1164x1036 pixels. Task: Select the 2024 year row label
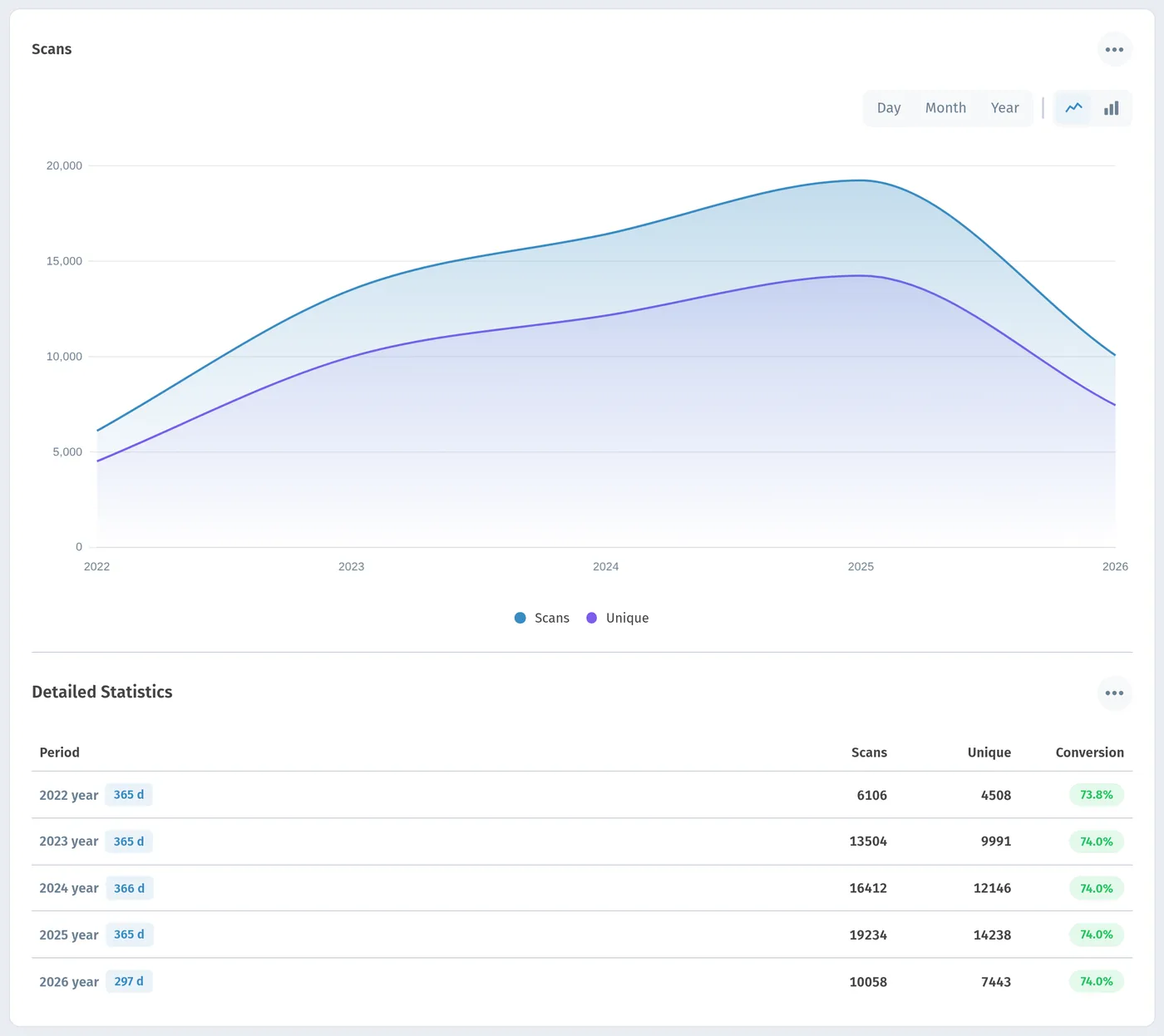point(69,888)
